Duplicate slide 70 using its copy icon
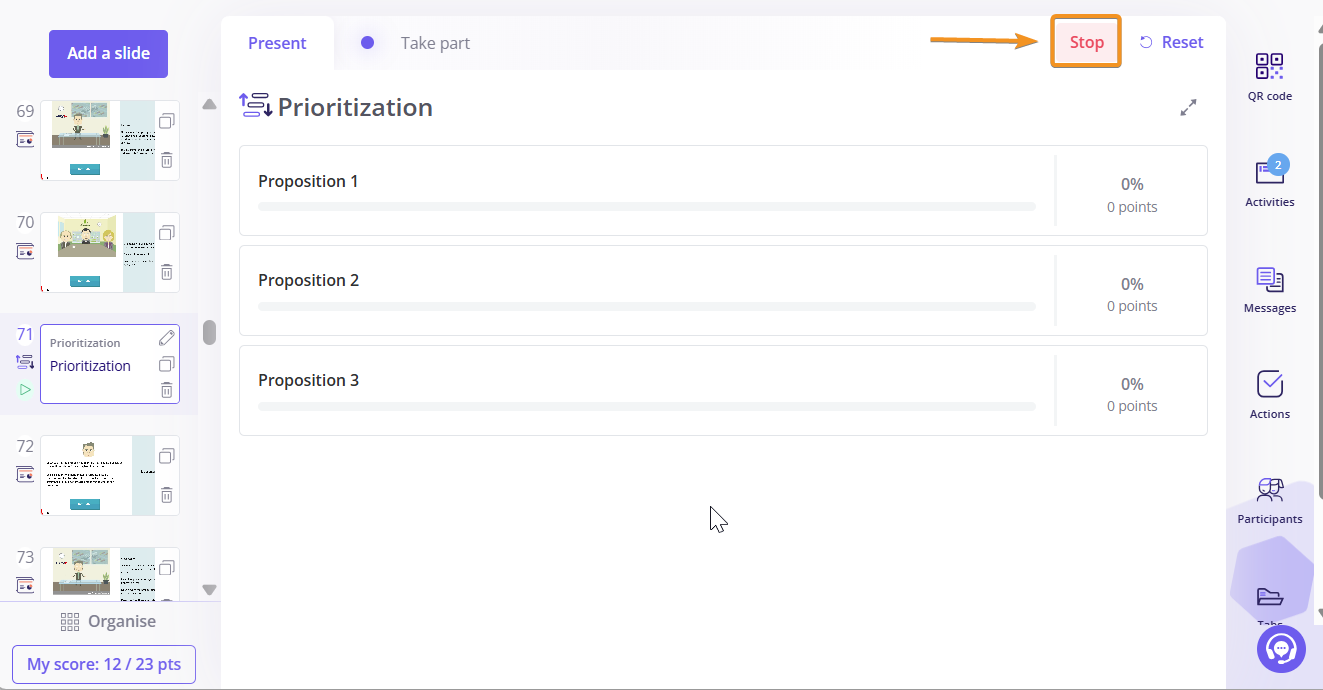Screen dimensions: 1323x690 (167, 233)
